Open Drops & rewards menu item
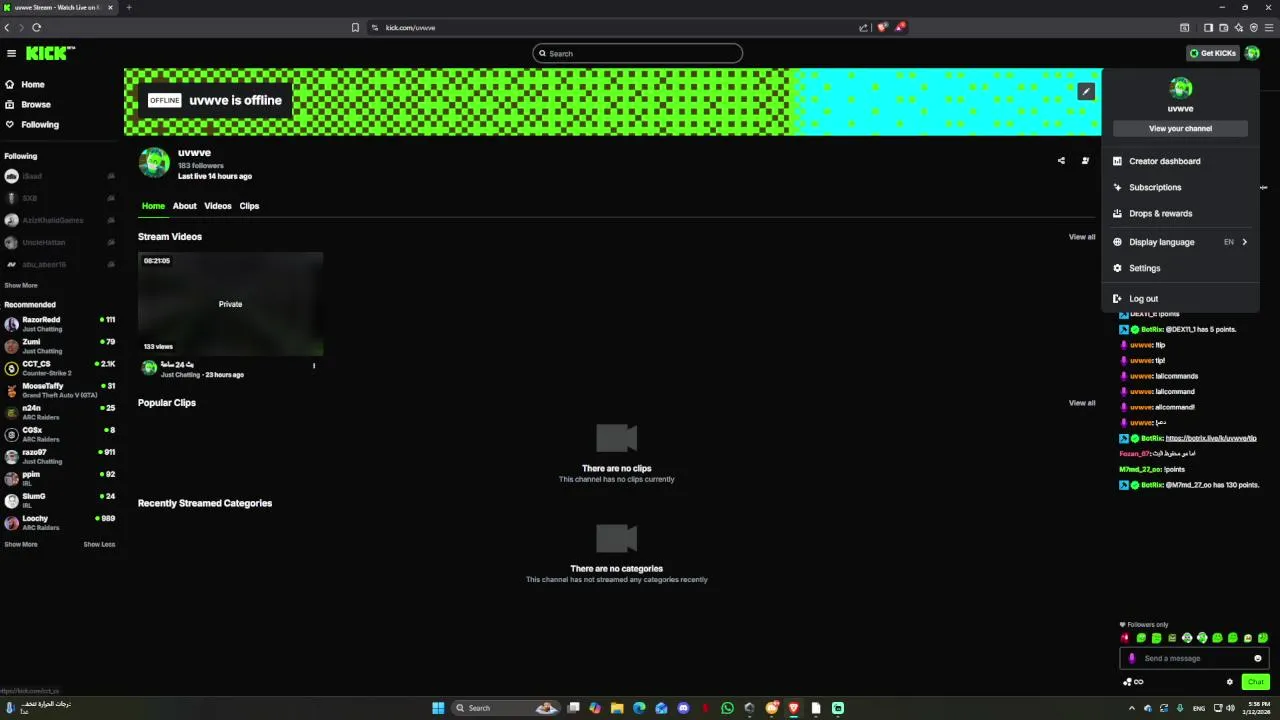1280x720 pixels. point(1180,213)
